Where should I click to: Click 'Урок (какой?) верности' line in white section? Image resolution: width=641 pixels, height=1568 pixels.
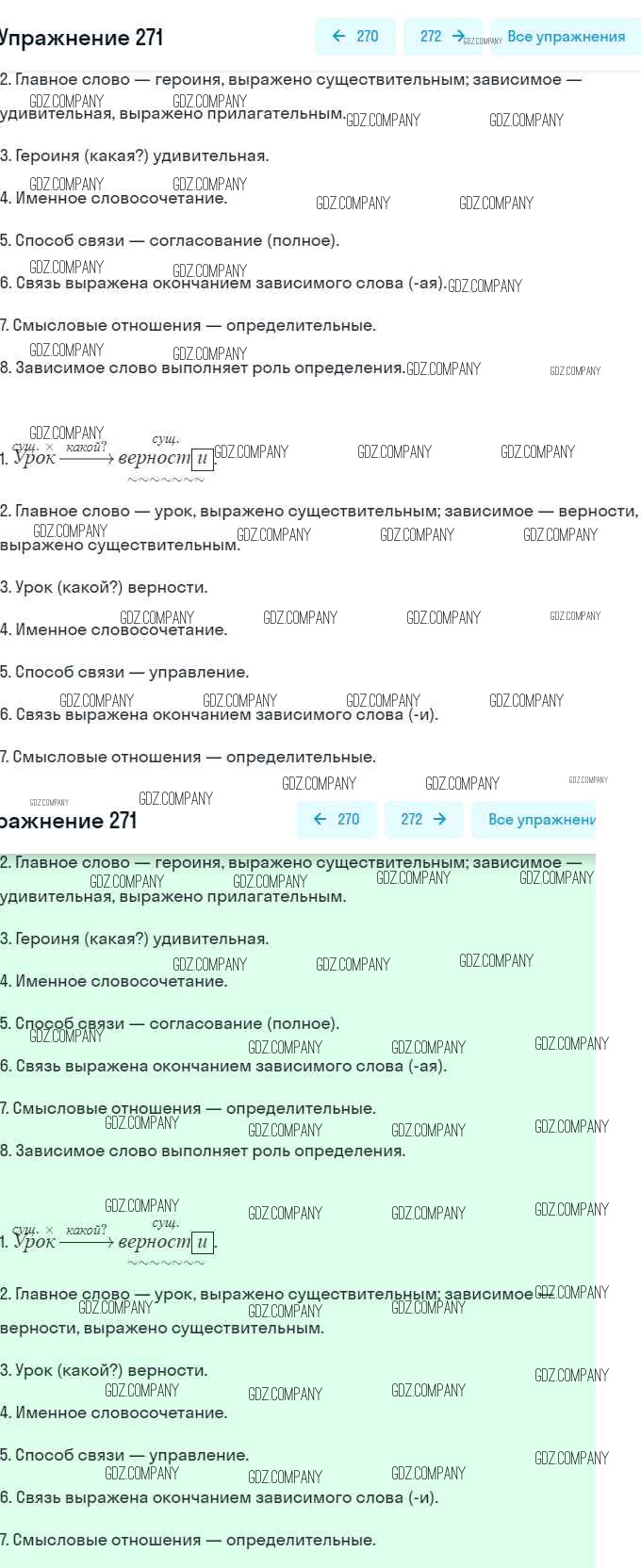click(104, 587)
